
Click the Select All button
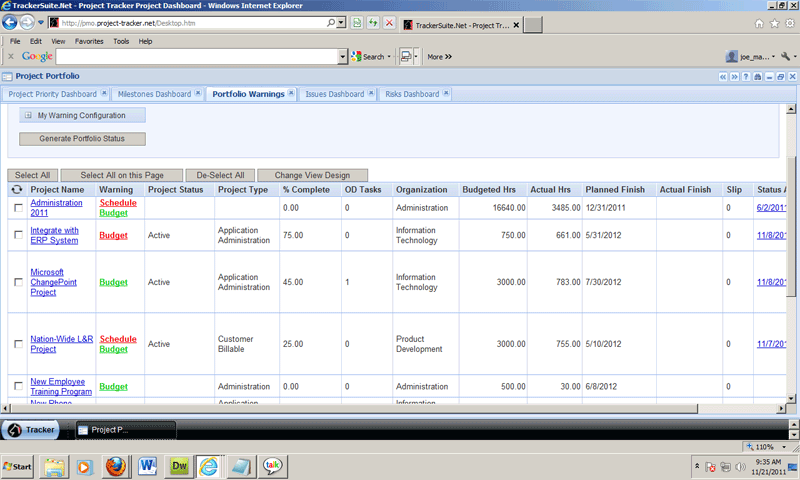pos(33,175)
